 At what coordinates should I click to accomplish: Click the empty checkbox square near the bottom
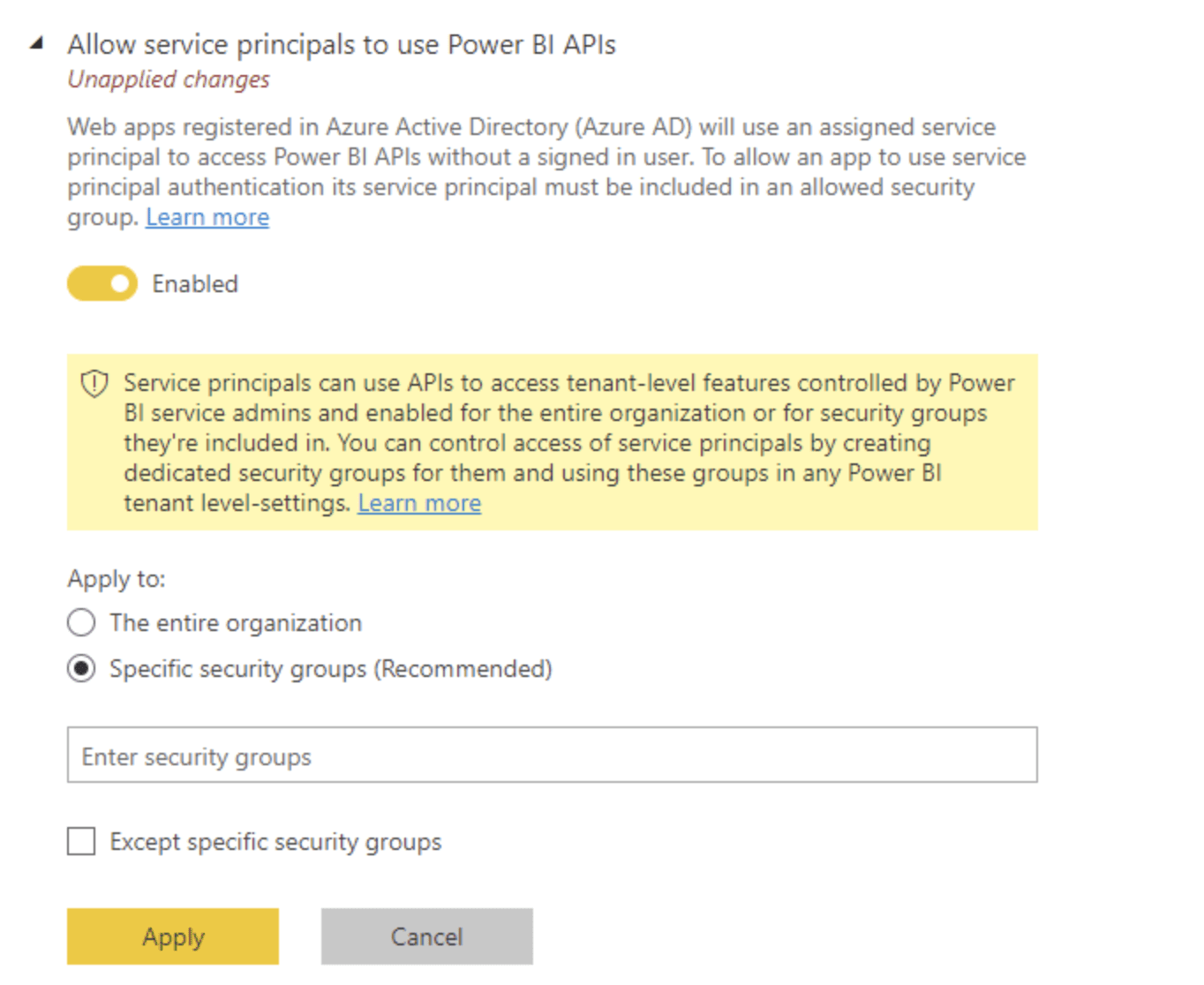tap(80, 842)
